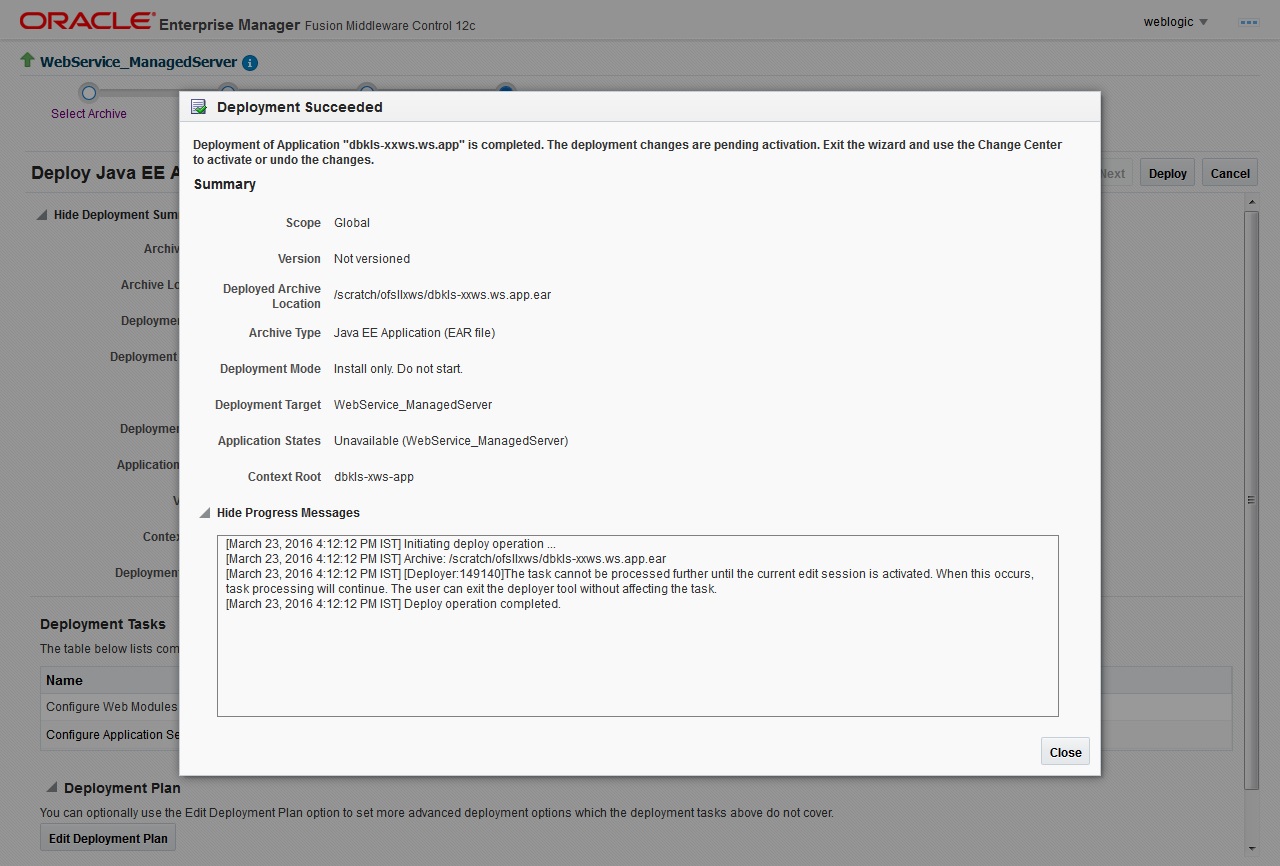Viewport: 1280px width, 866px height.
Task: Click the Deploy button behind the dialog
Action: tap(1167, 173)
